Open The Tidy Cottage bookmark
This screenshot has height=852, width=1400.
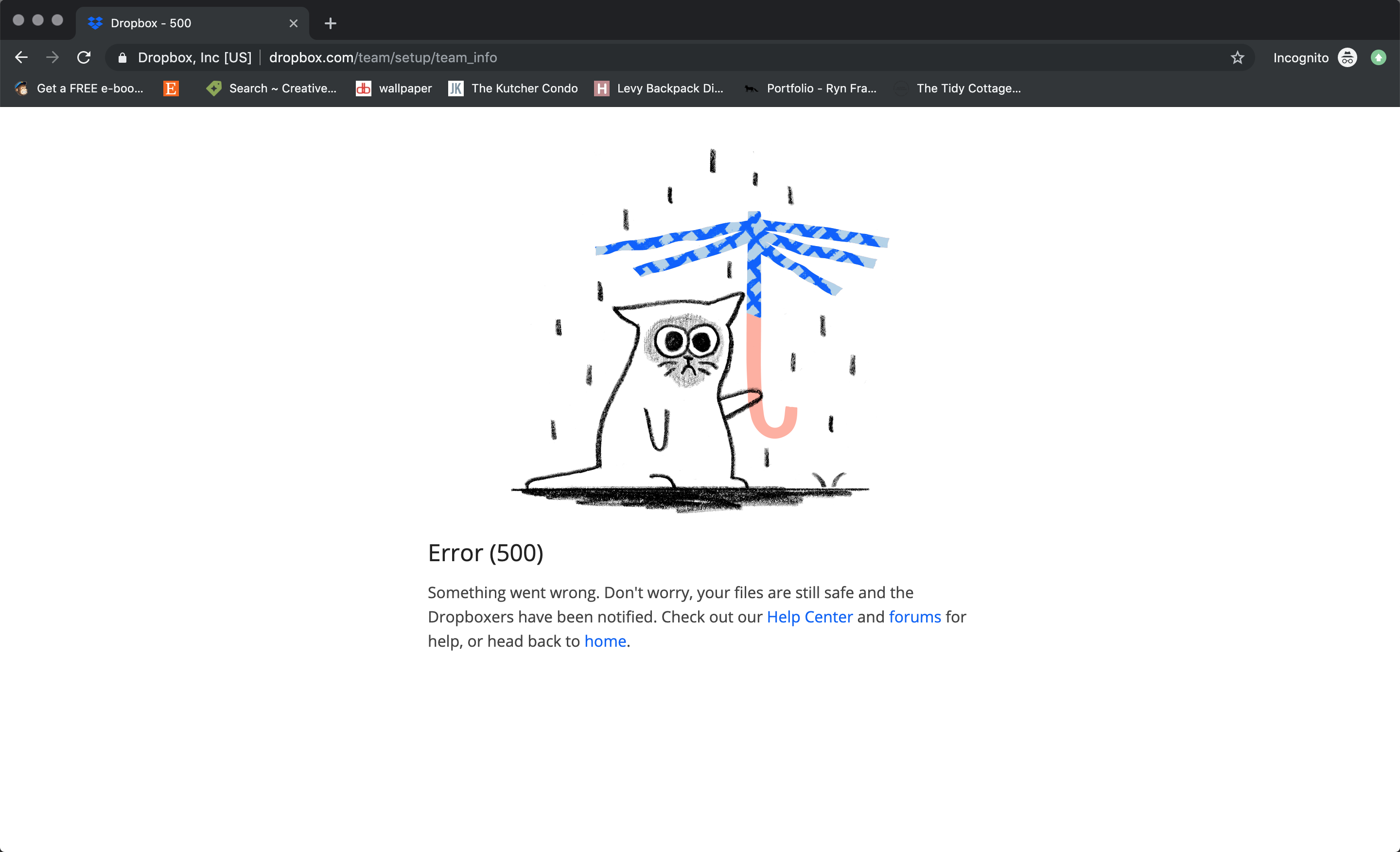coord(967,88)
